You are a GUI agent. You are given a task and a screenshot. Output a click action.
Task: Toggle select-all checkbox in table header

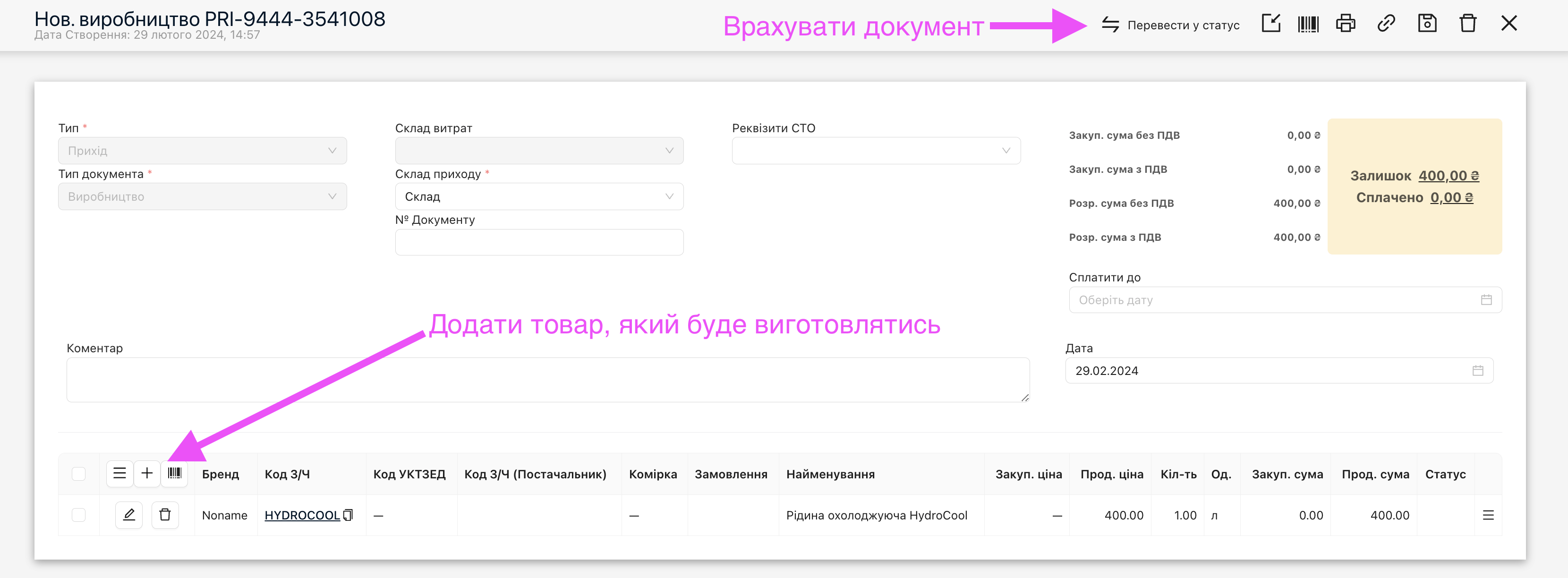(x=78, y=474)
